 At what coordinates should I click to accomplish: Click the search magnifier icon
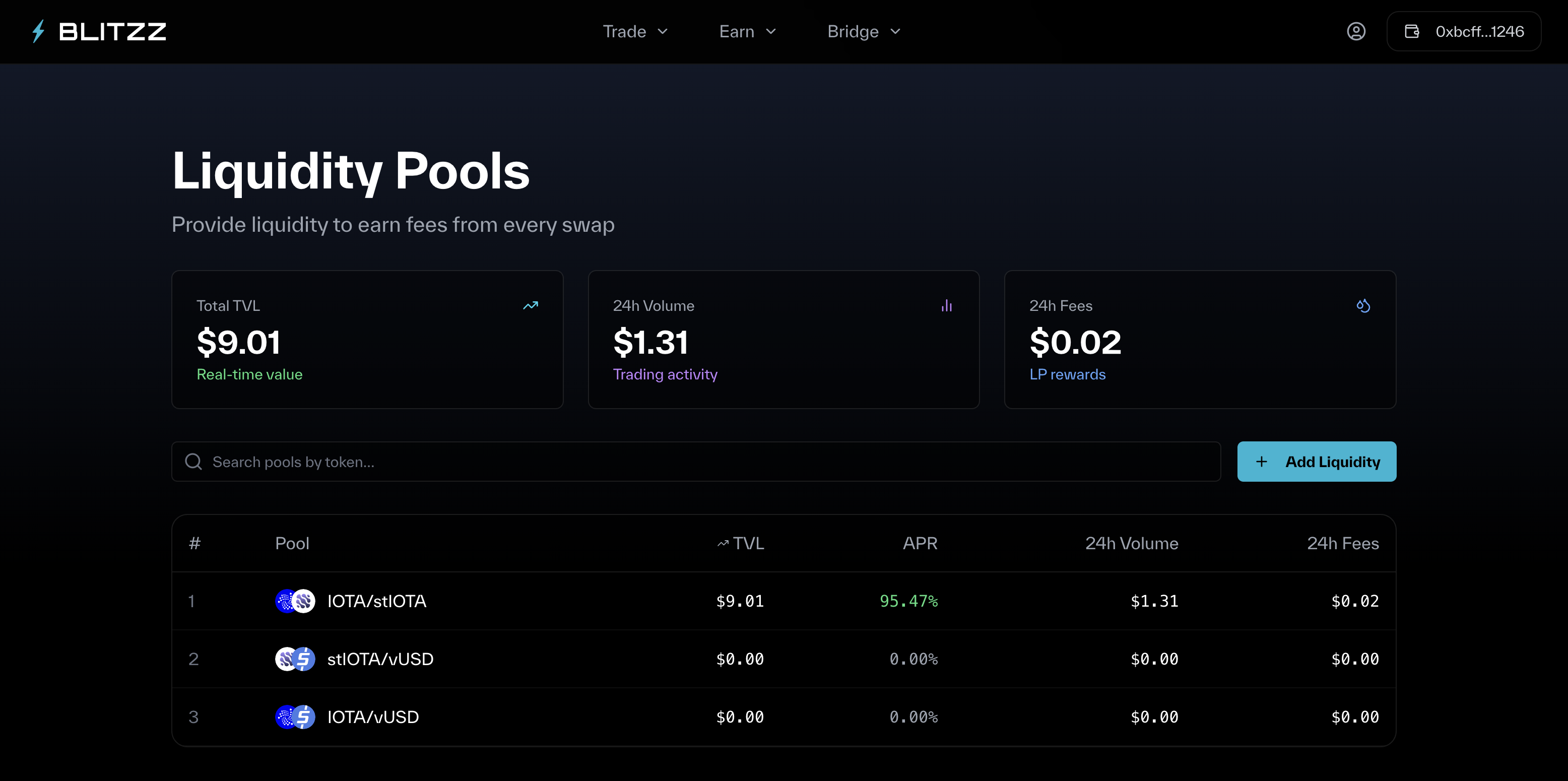pos(193,462)
